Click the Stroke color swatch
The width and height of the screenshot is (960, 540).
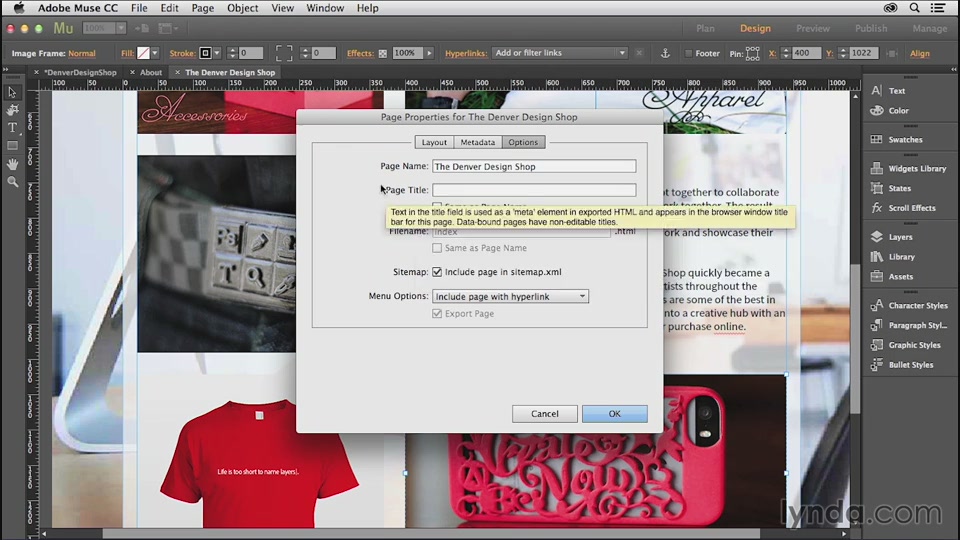(x=205, y=53)
